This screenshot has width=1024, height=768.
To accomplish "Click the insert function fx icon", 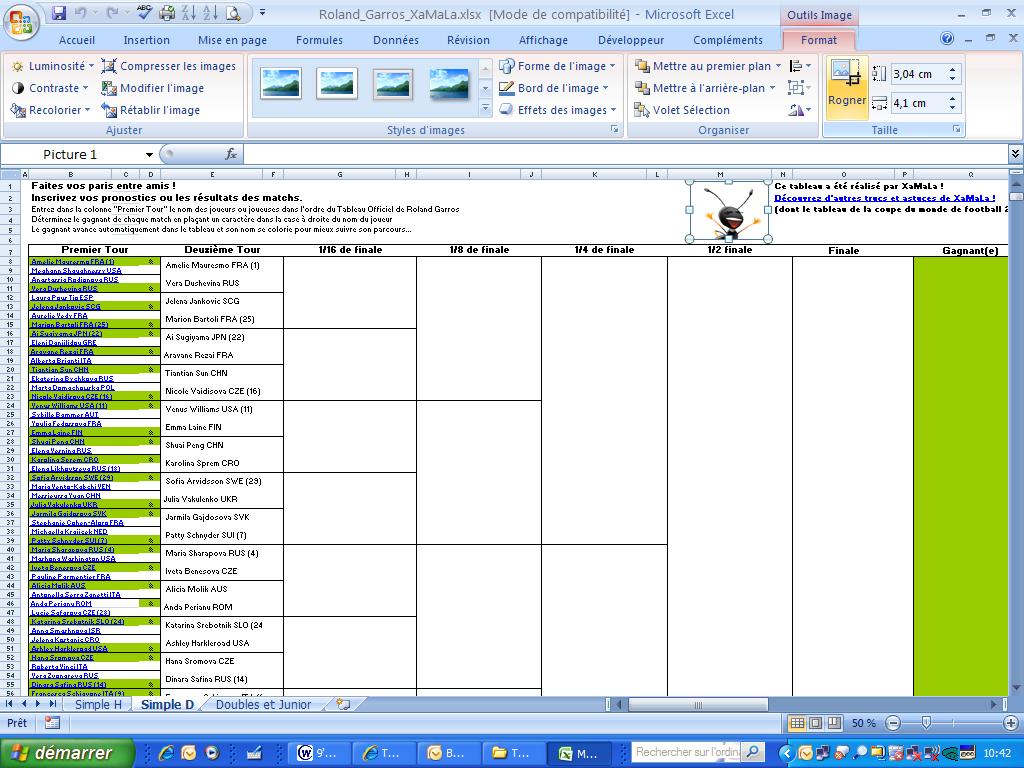I will (231, 154).
